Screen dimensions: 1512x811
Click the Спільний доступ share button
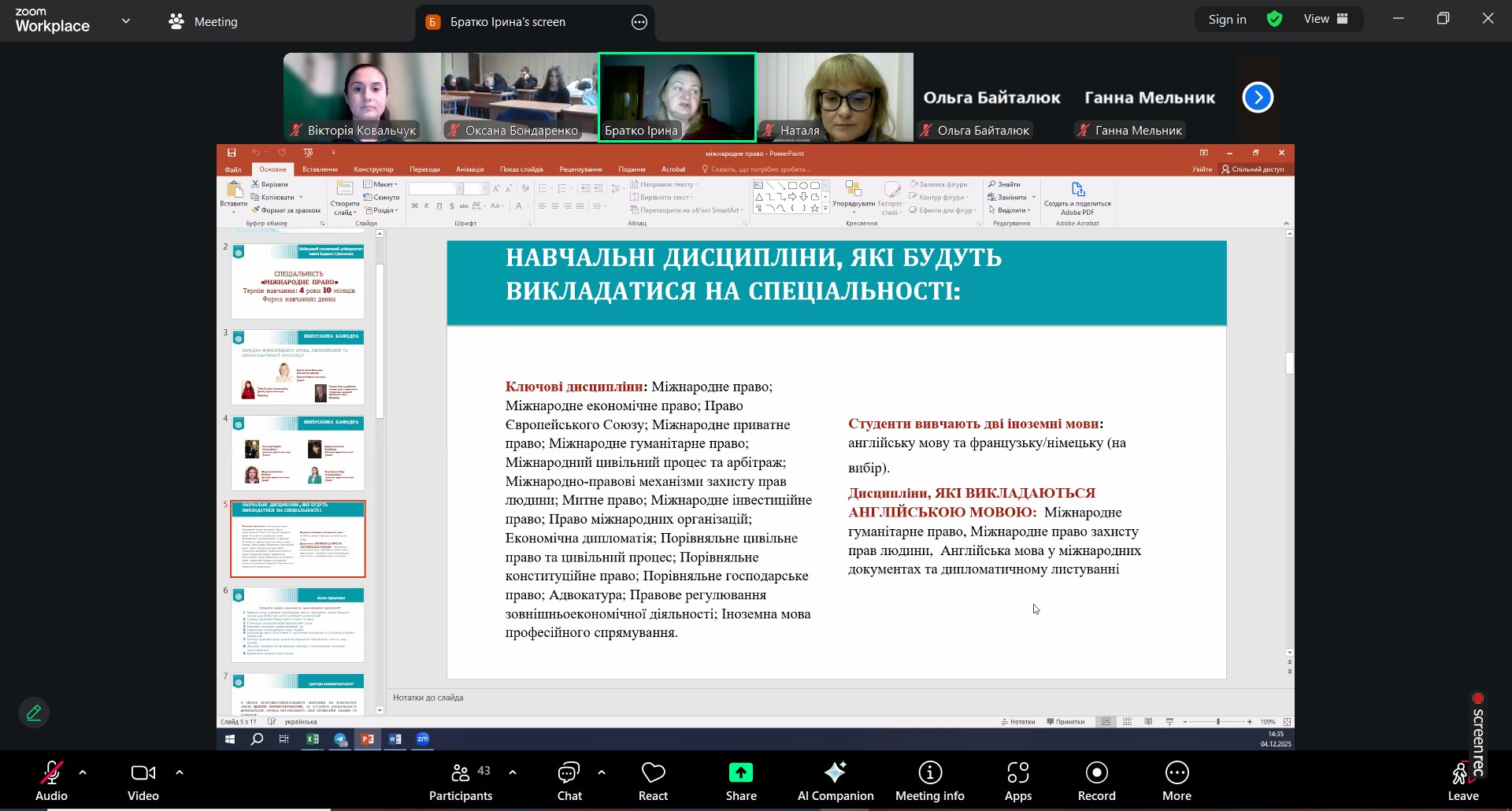tap(1254, 168)
